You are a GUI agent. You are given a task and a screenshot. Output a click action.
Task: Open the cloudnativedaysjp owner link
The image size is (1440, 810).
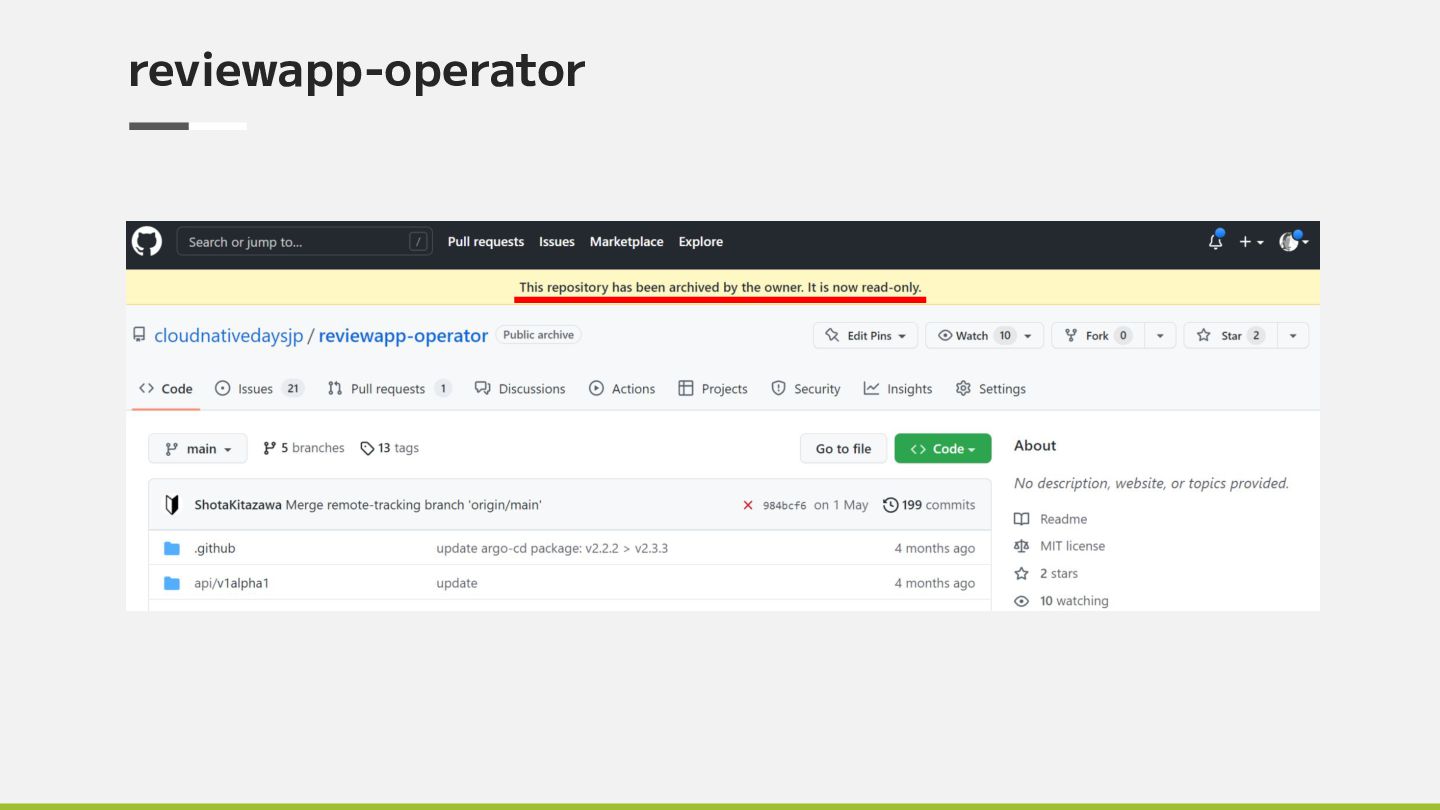point(228,336)
